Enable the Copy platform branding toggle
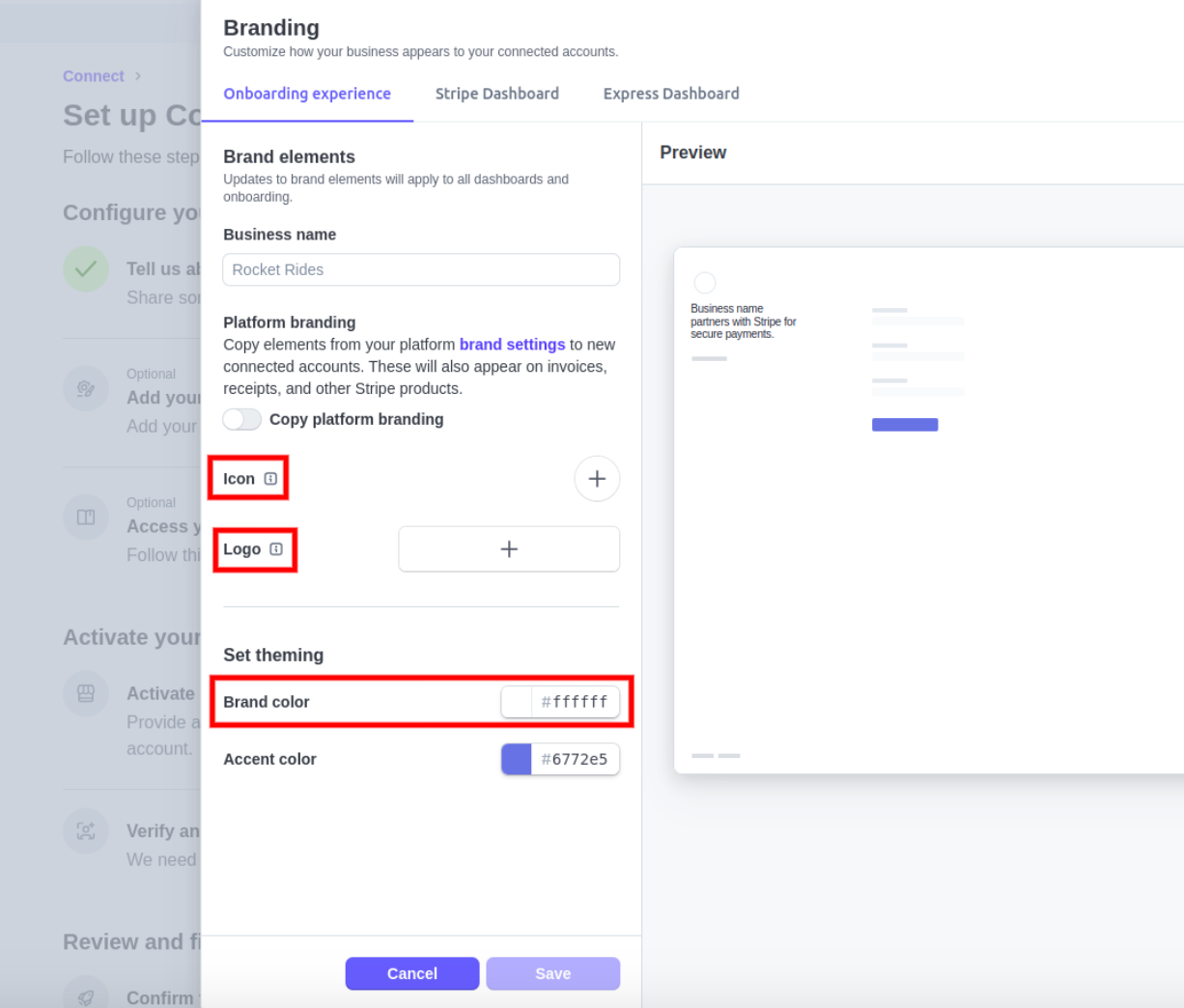 point(241,419)
